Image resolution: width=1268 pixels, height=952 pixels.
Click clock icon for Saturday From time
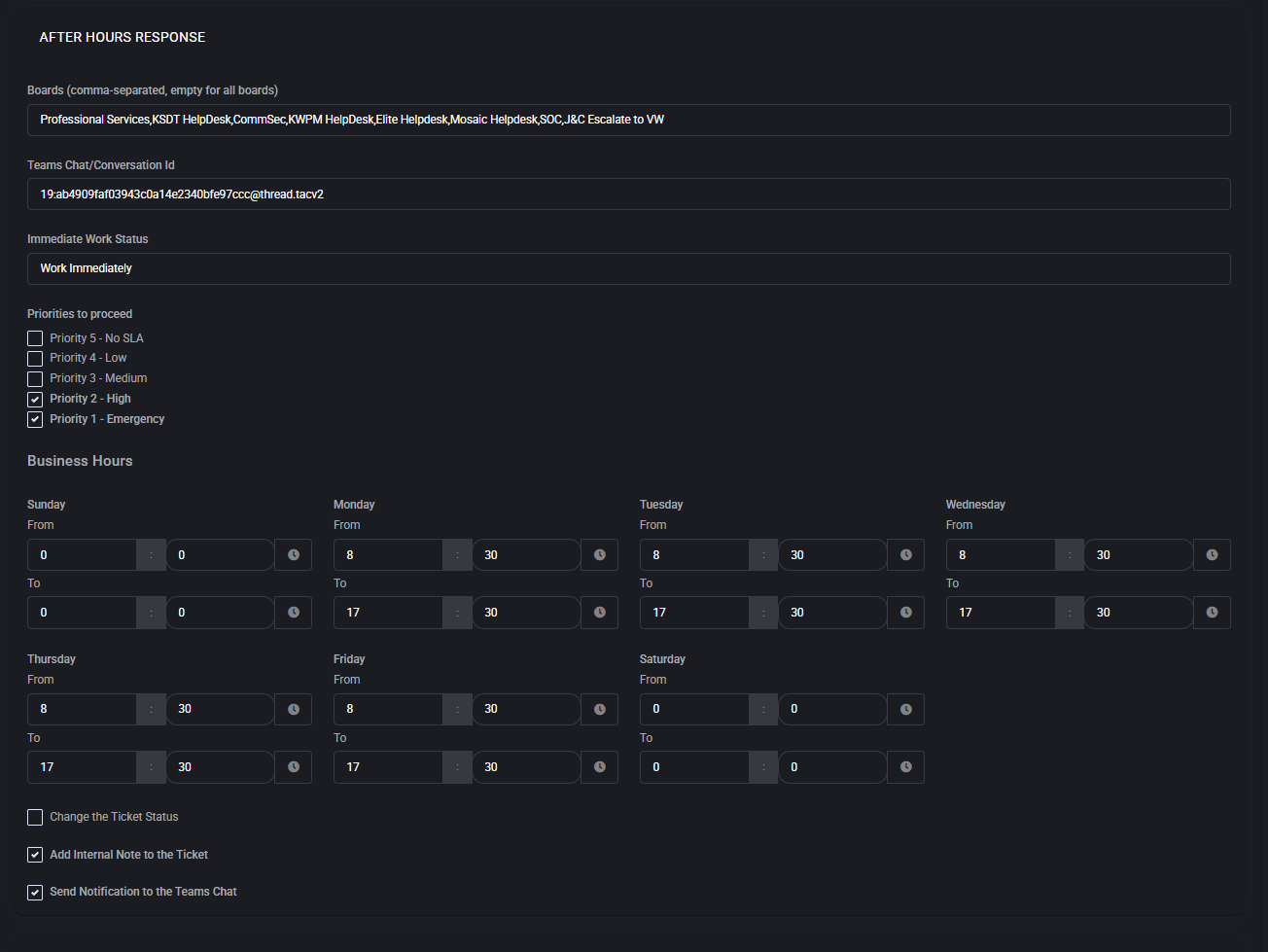(905, 710)
